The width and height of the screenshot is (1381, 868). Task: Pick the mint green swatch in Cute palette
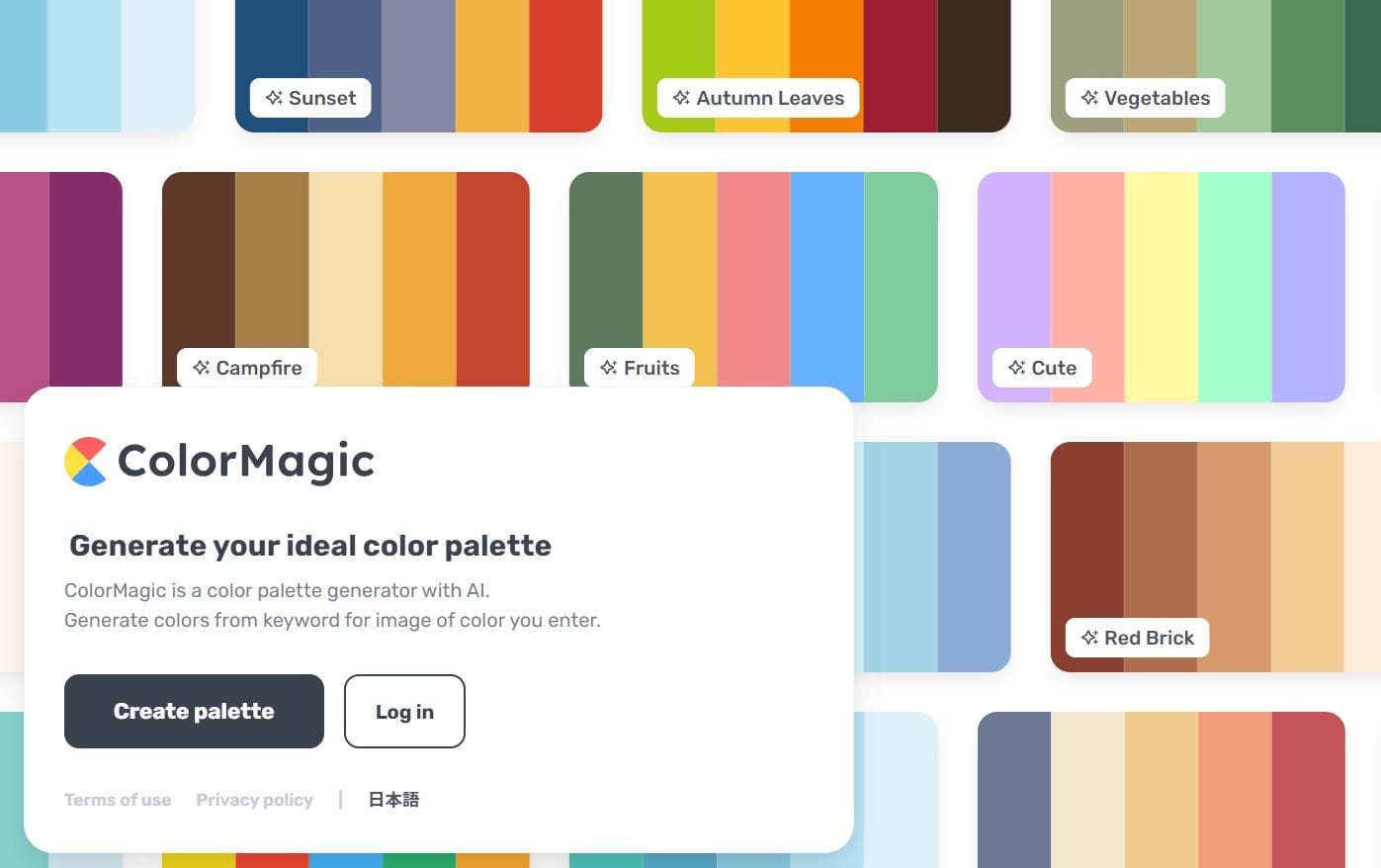tap(1235, 287)
